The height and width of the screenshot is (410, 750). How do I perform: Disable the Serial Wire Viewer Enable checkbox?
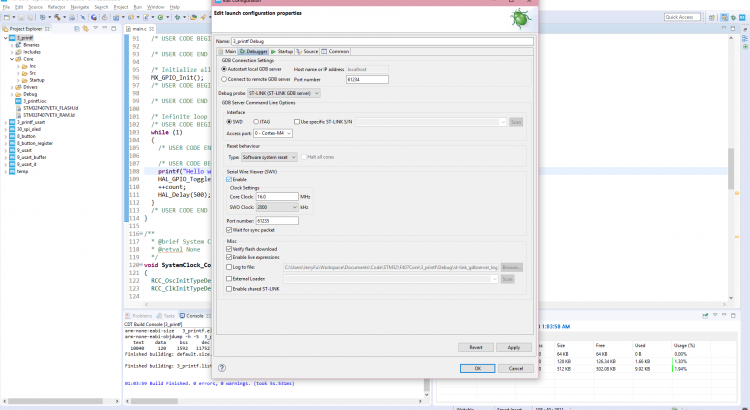tap(229, 179)
